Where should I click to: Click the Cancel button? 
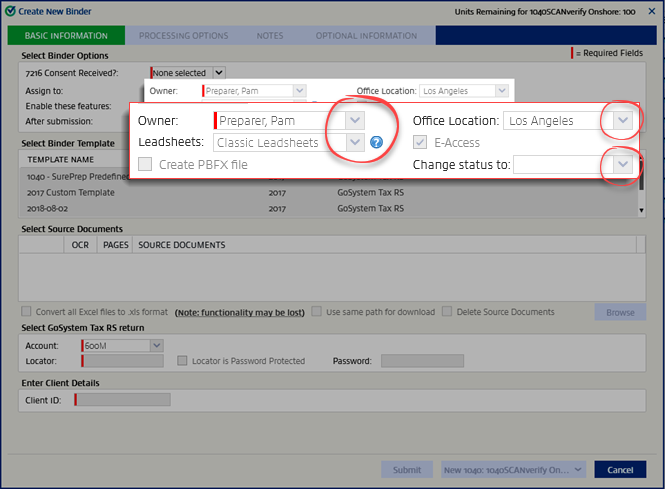[x=620, y=470]
